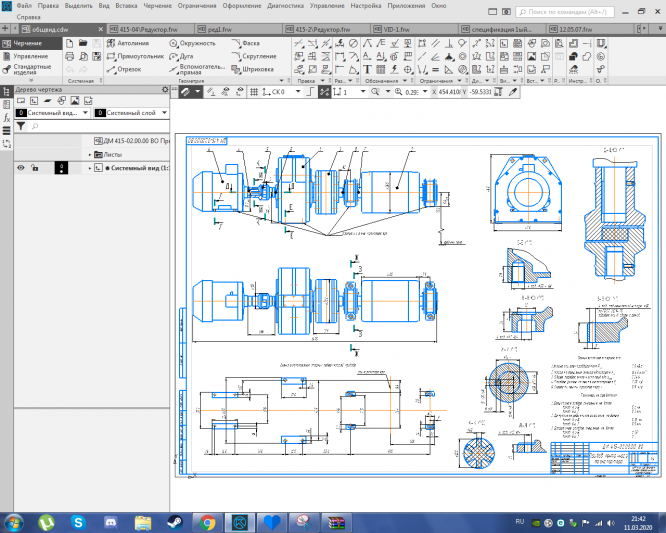Viewport: 666px width, 533px height.
Task: Toggle visibility eye of Системный вид
Action: pyautogui.click(x=20, y=168)
